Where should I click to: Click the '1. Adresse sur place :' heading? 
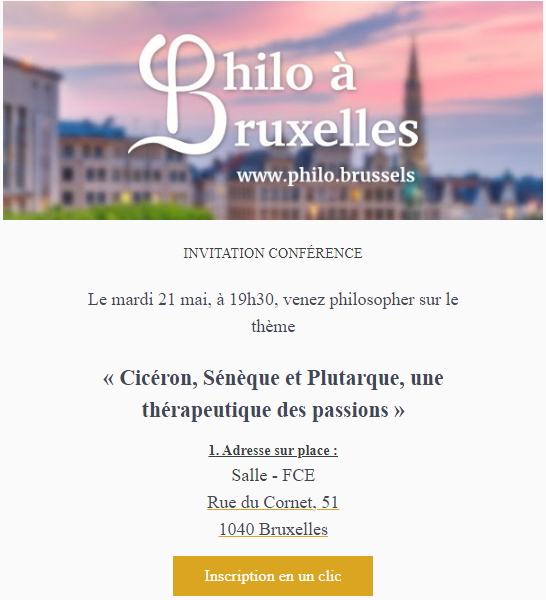pos(273,450)
